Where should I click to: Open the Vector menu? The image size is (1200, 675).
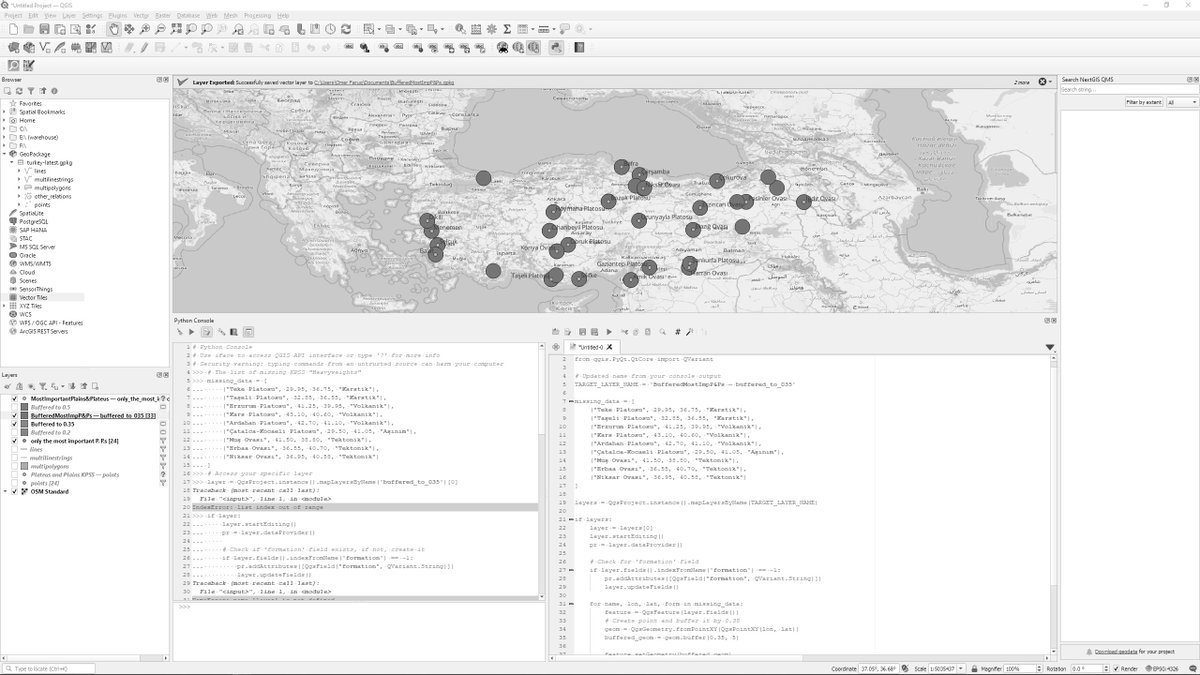point(142,16)
